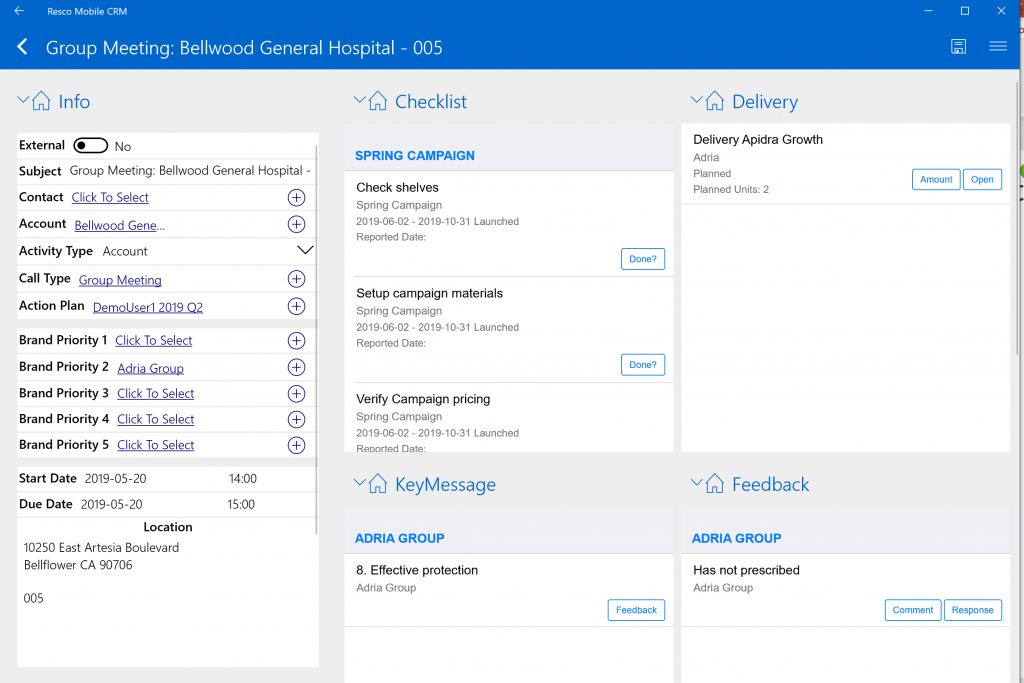Mark Check shelves as Done
1024x683 pixels.
pos(643,259)
